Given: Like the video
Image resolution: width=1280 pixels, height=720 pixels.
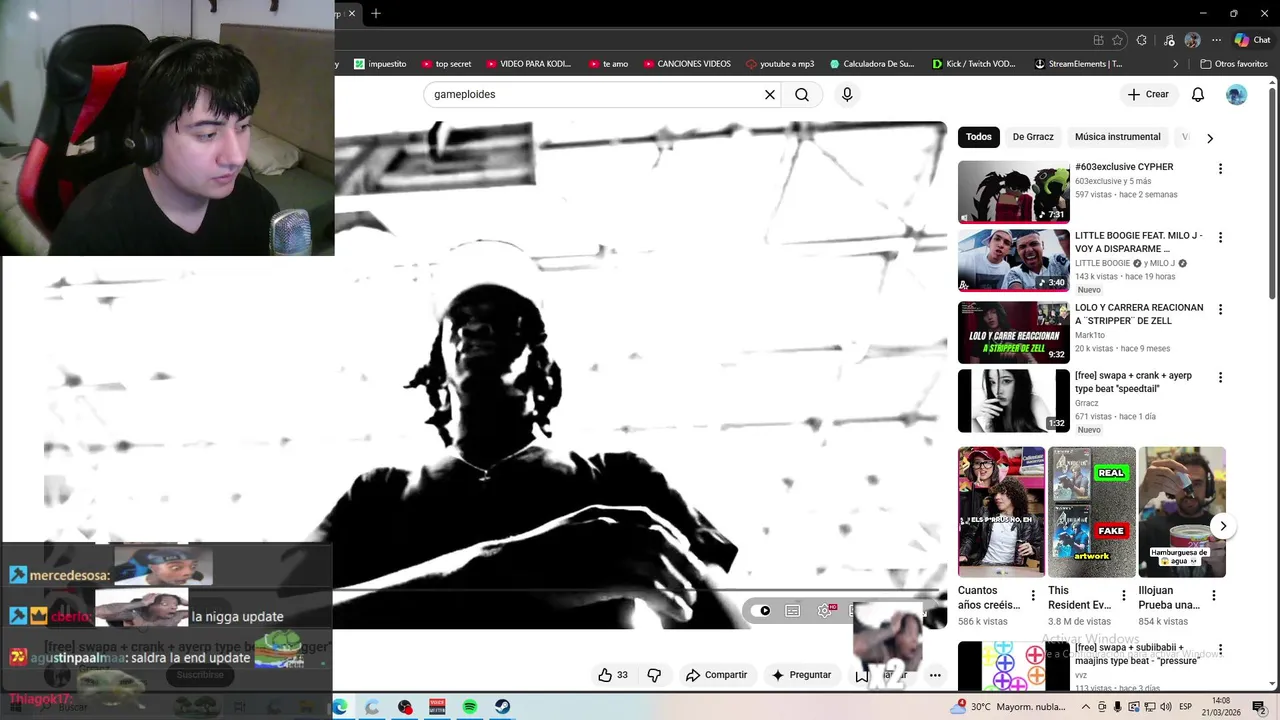Looking at the screenshot, I should 612,675.
